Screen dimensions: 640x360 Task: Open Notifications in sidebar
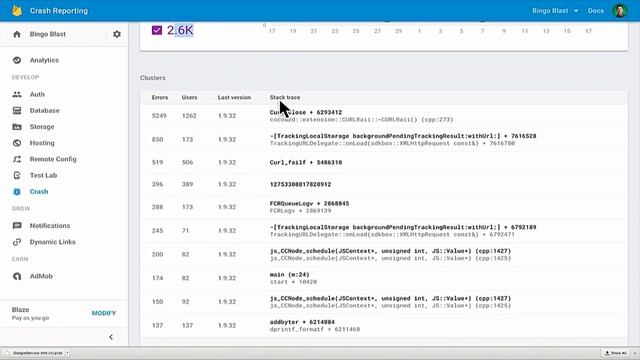(x=50, y=226)
